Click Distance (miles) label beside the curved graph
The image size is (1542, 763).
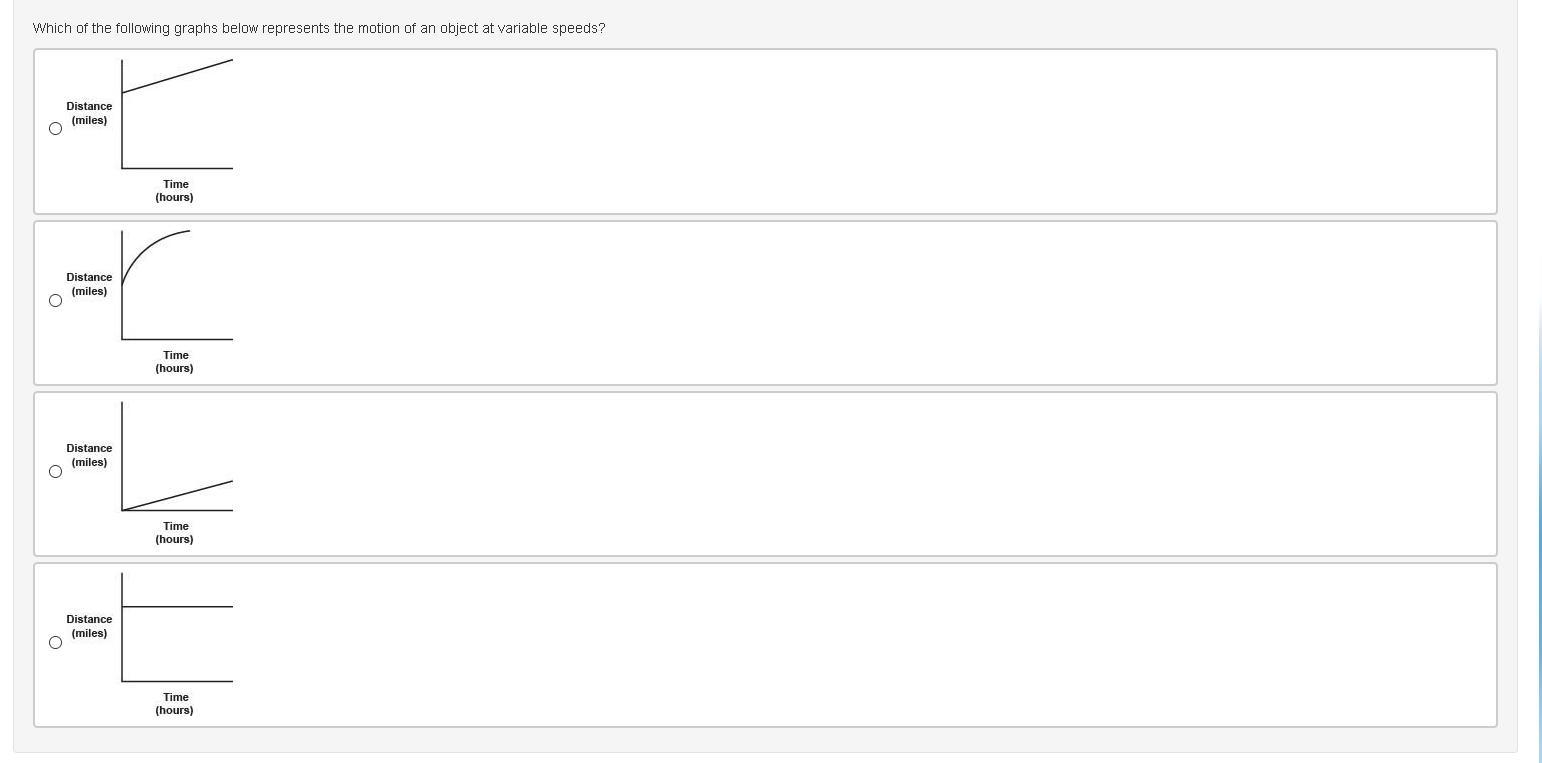click(x=89, y=284)
